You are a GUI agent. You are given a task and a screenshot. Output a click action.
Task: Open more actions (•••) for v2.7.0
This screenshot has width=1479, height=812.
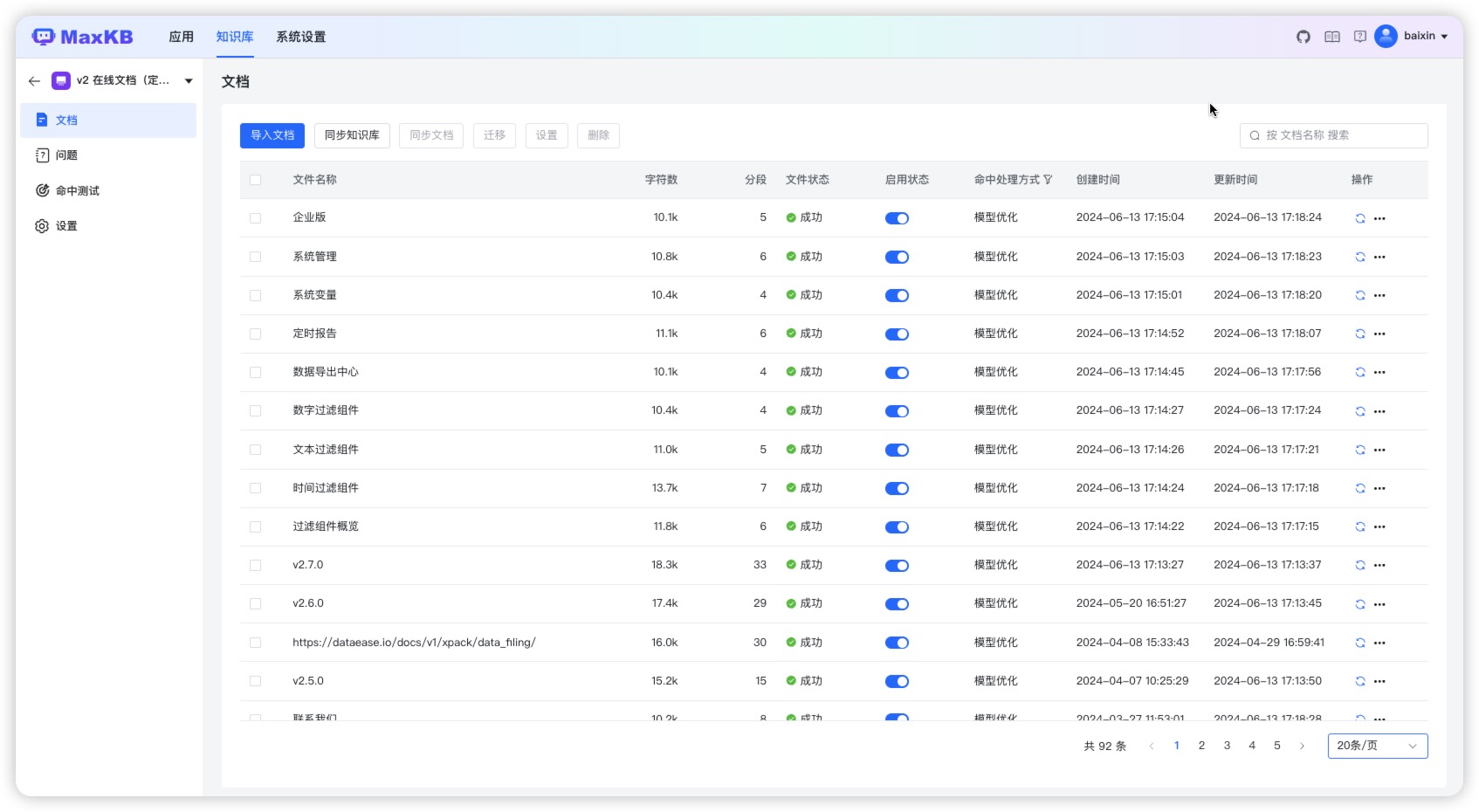coord(1380,565)
